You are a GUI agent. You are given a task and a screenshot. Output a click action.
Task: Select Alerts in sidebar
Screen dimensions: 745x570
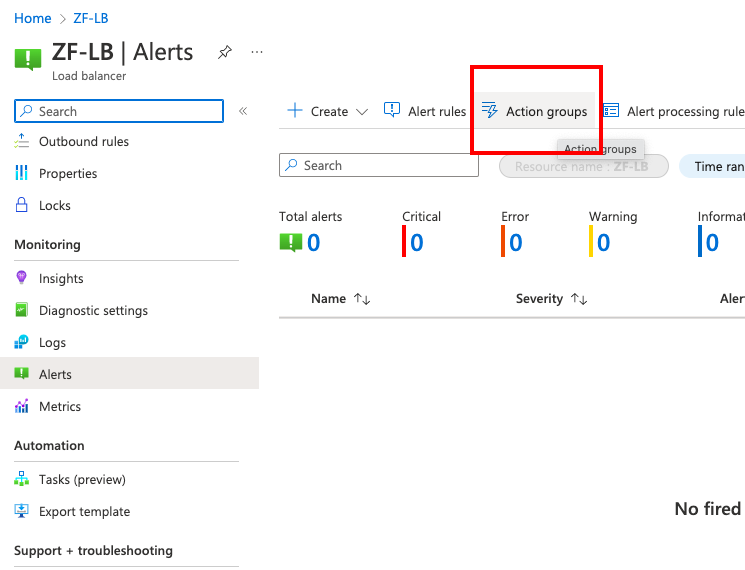129,374
